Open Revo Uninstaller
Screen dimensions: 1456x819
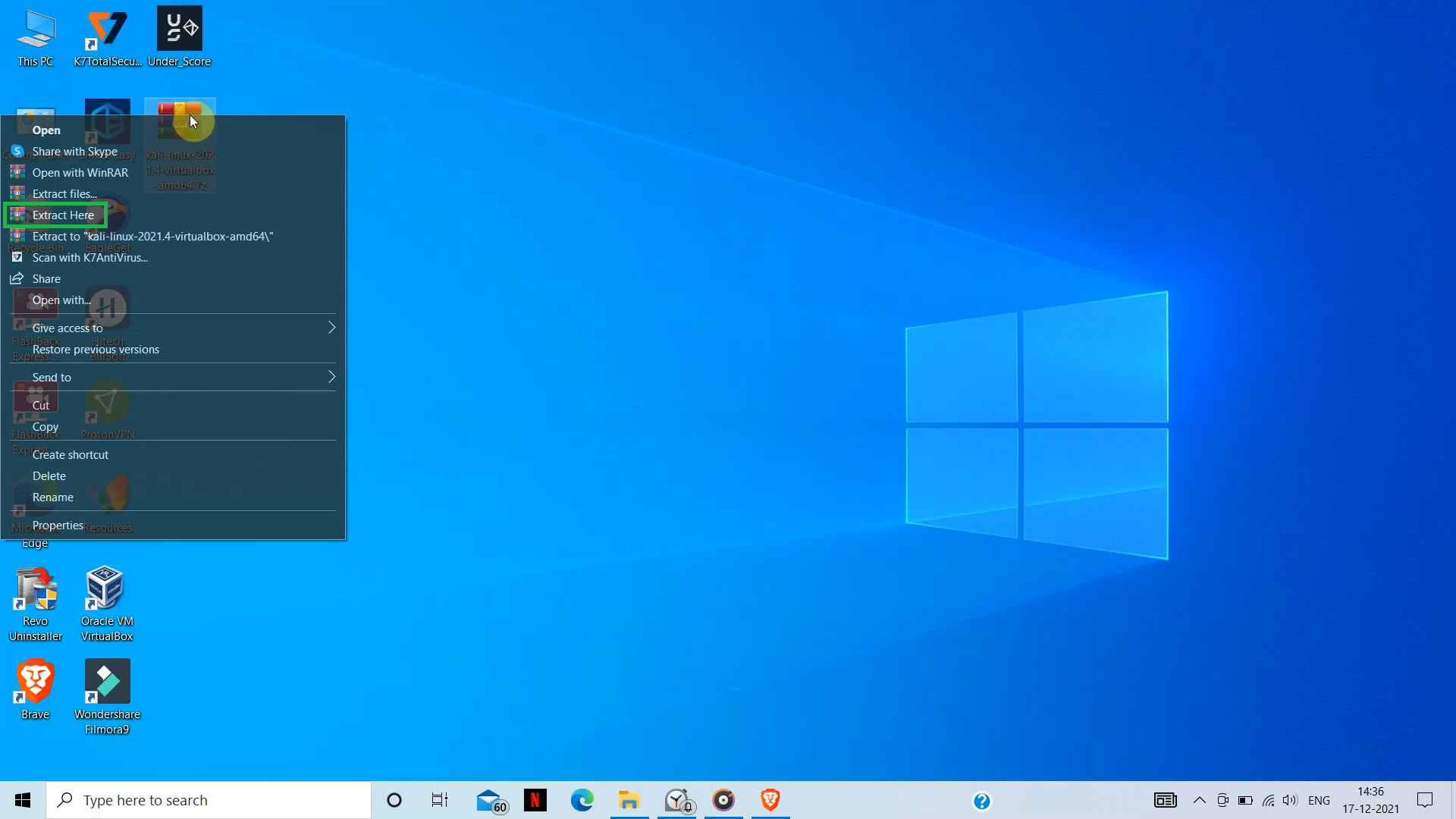35,595
